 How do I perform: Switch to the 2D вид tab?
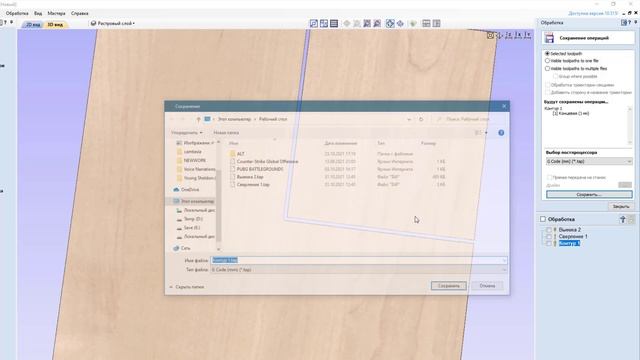pyautogui.click(x=33, y=24)
